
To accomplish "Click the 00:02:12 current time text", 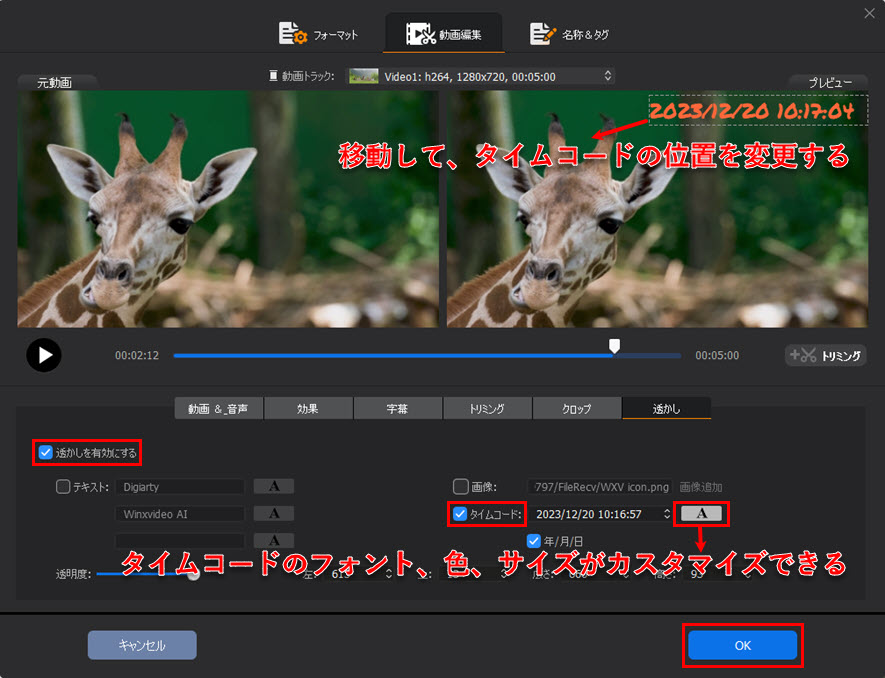I will [x=137, y=356].
